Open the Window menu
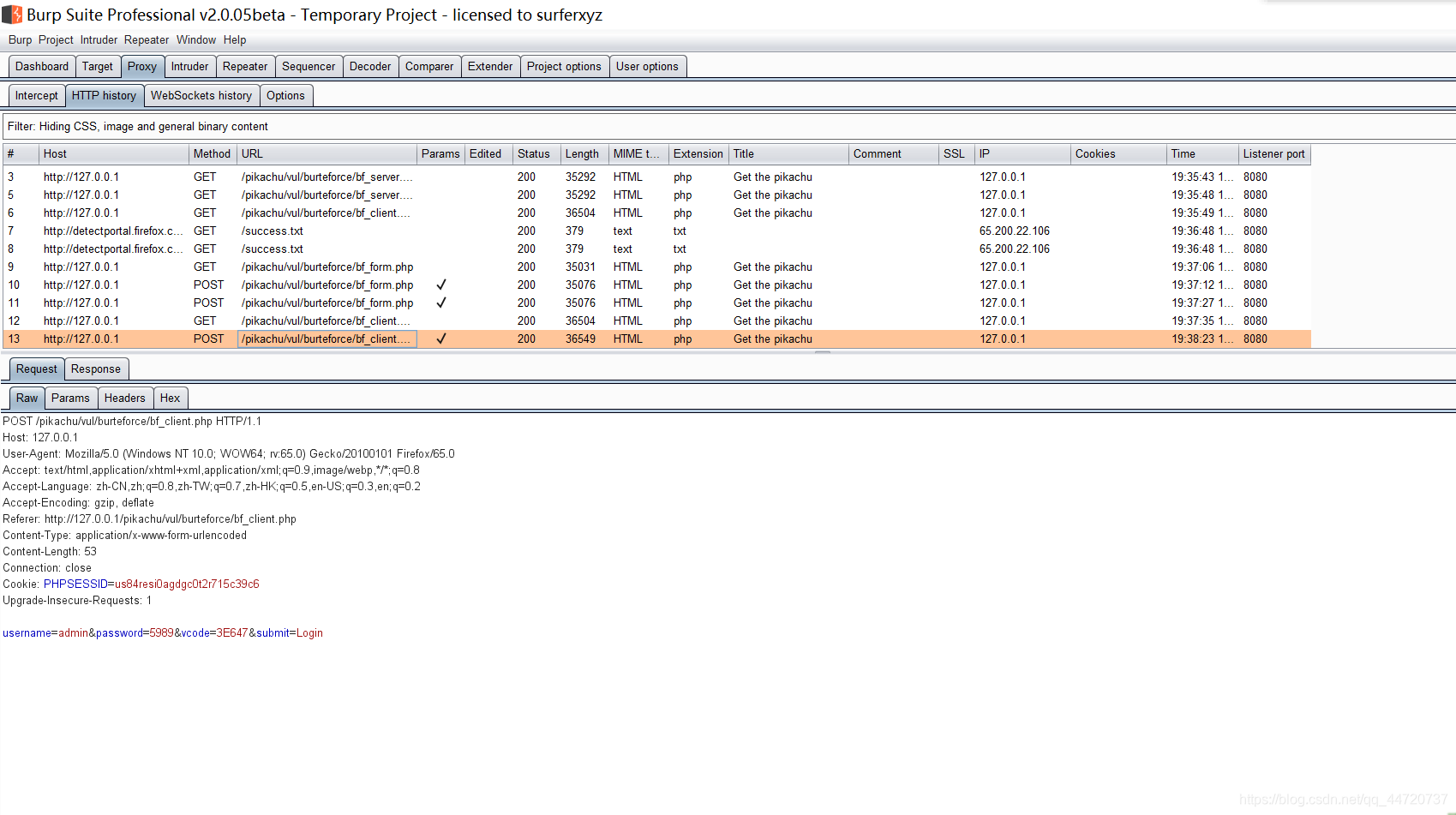 tap(196, 39)
